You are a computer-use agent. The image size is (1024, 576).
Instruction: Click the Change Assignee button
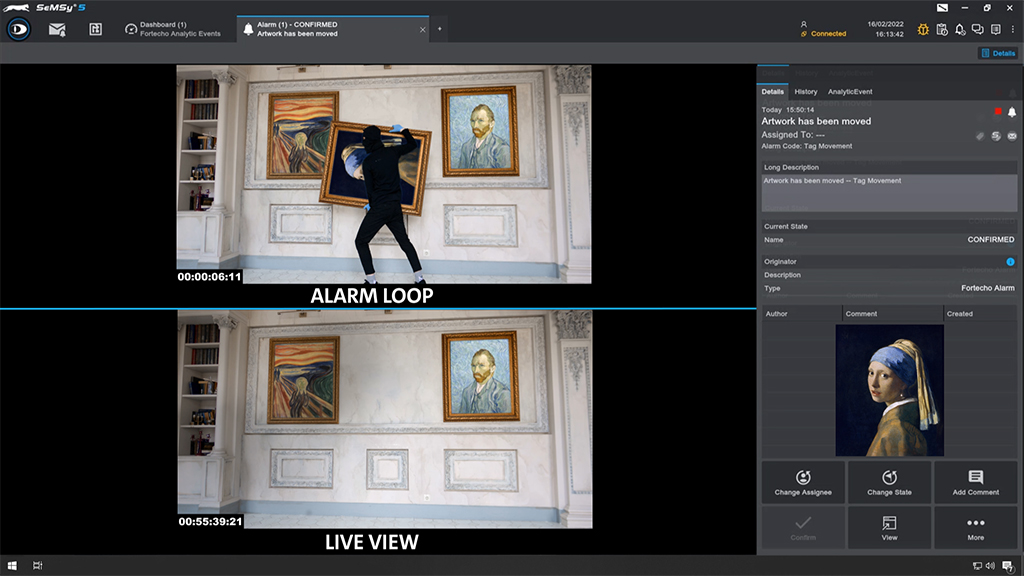803,482
